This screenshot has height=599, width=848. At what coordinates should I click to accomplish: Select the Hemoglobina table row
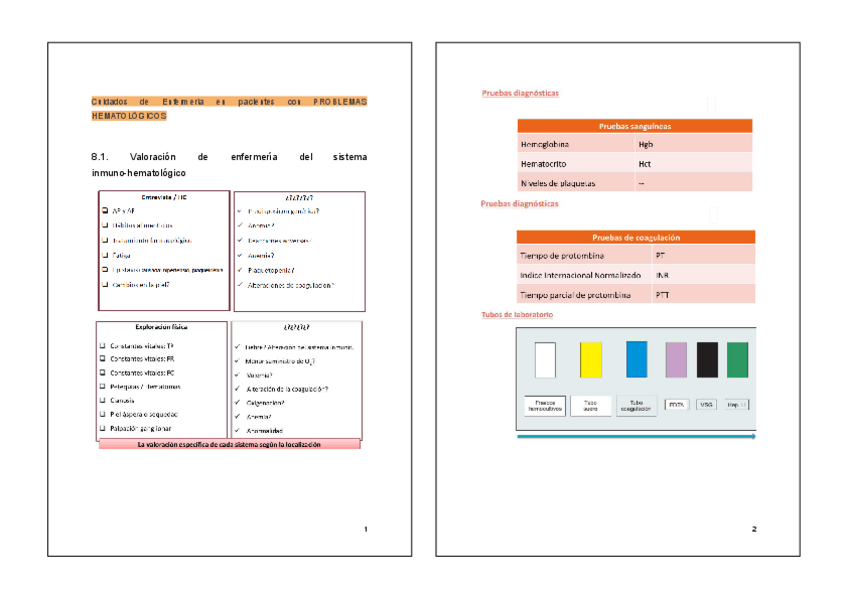pos(635,144)
